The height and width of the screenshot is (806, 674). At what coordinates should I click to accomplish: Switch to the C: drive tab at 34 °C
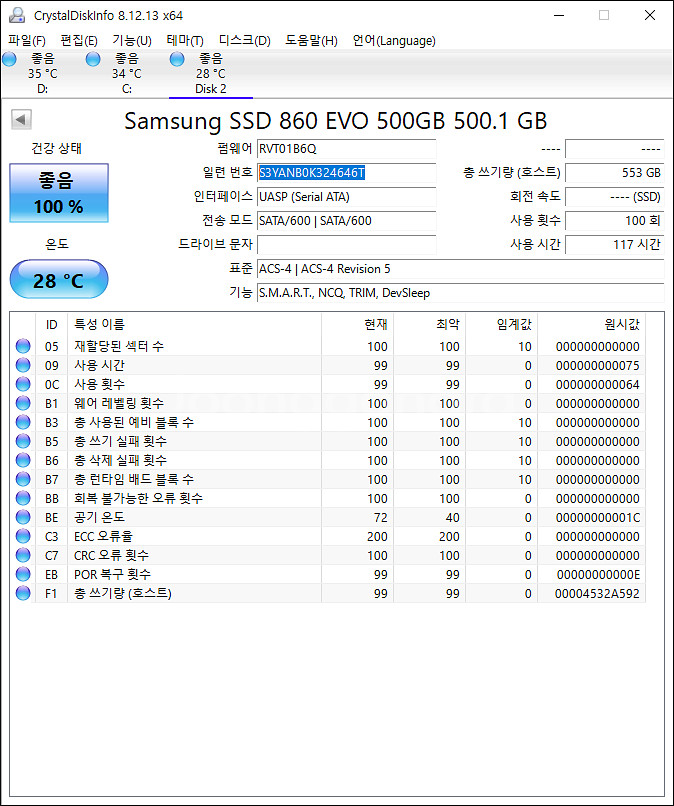[126, 74]
